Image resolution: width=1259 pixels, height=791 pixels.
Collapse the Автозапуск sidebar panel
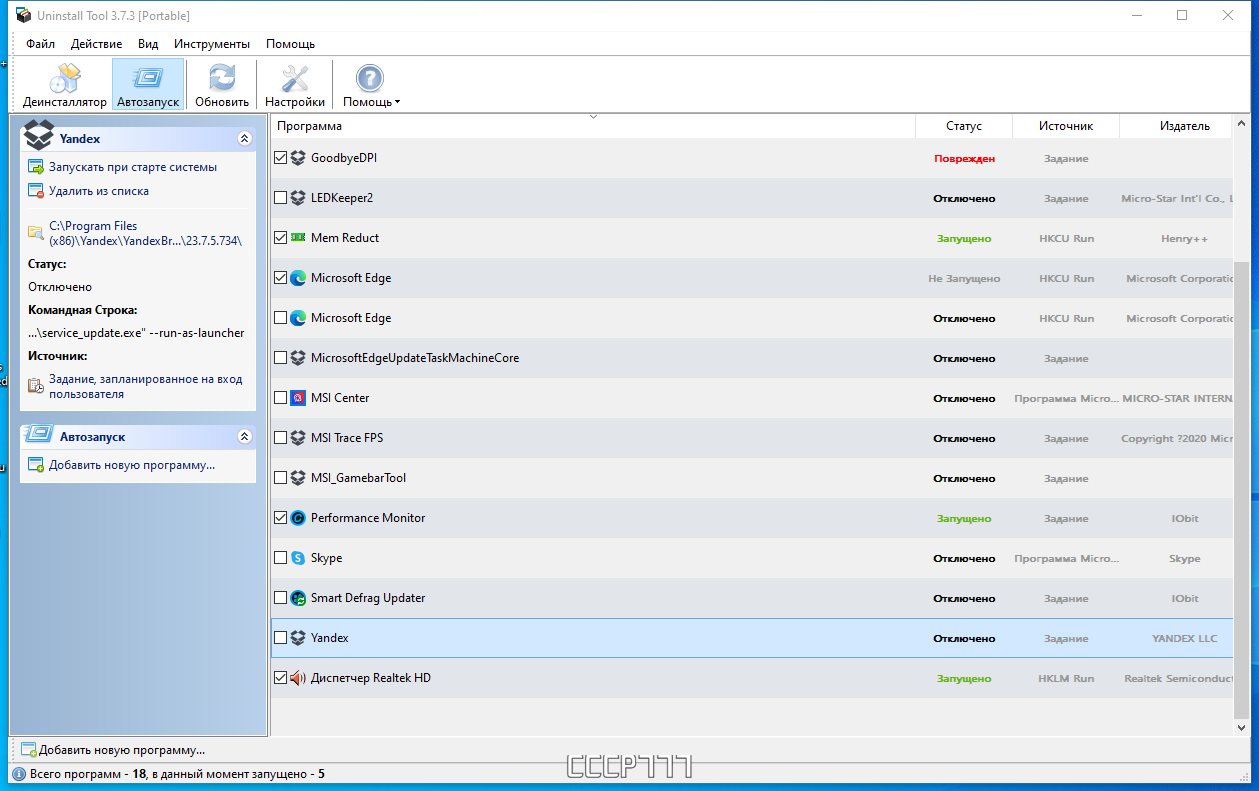point(244,437)
